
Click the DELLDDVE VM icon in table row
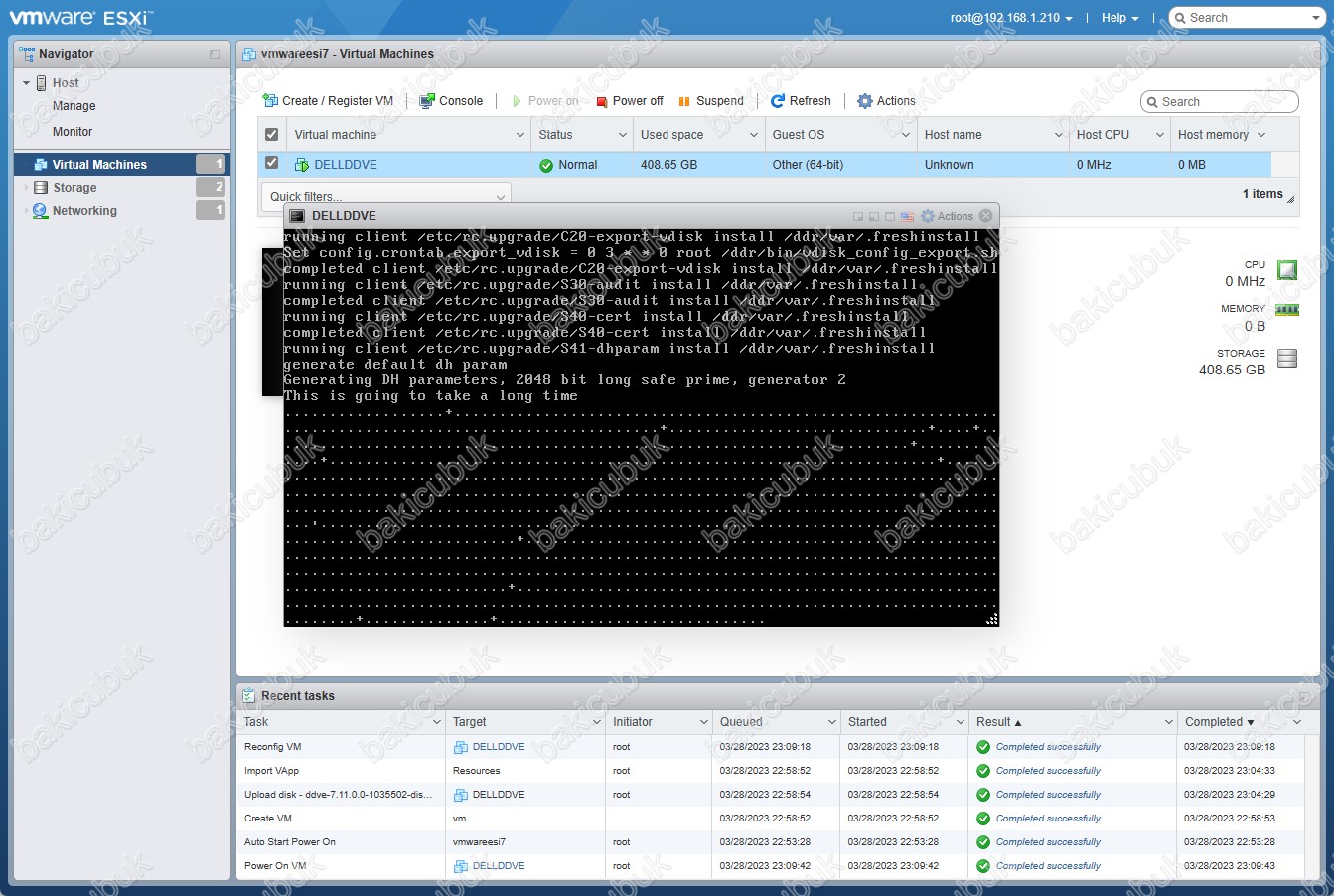coord(302,165)
